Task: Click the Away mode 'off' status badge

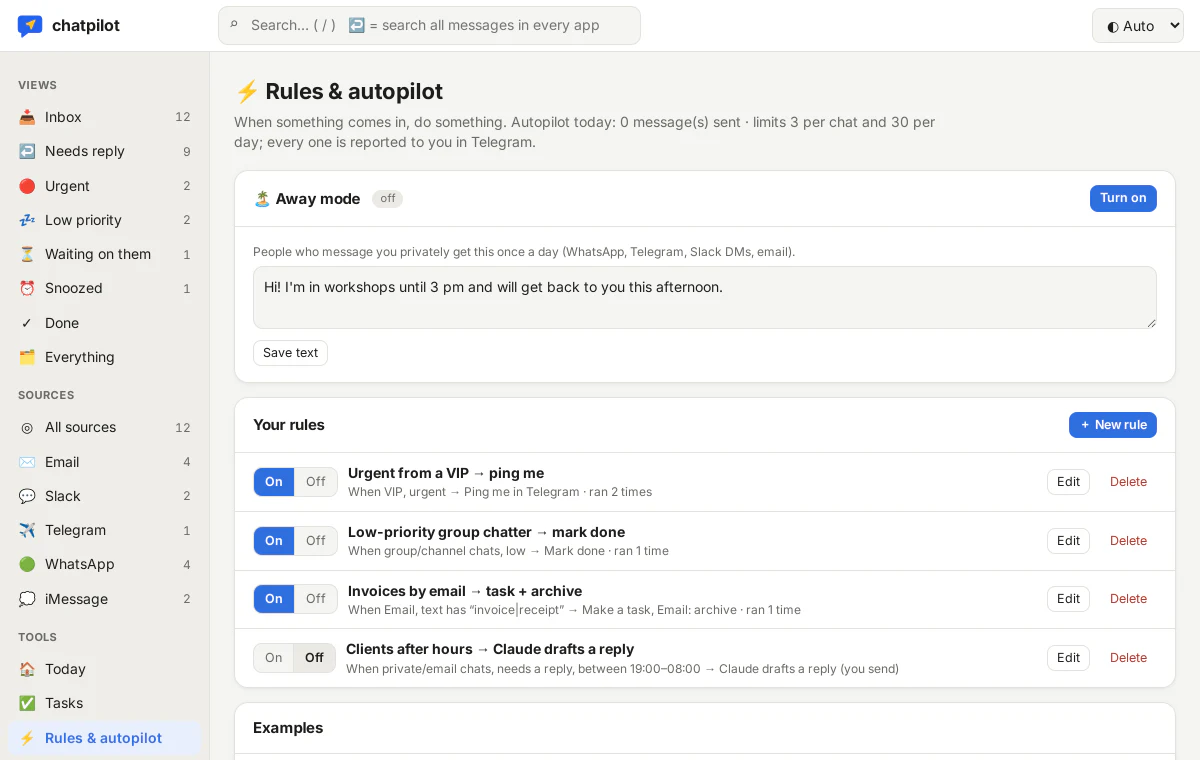Action: (387, 199)
